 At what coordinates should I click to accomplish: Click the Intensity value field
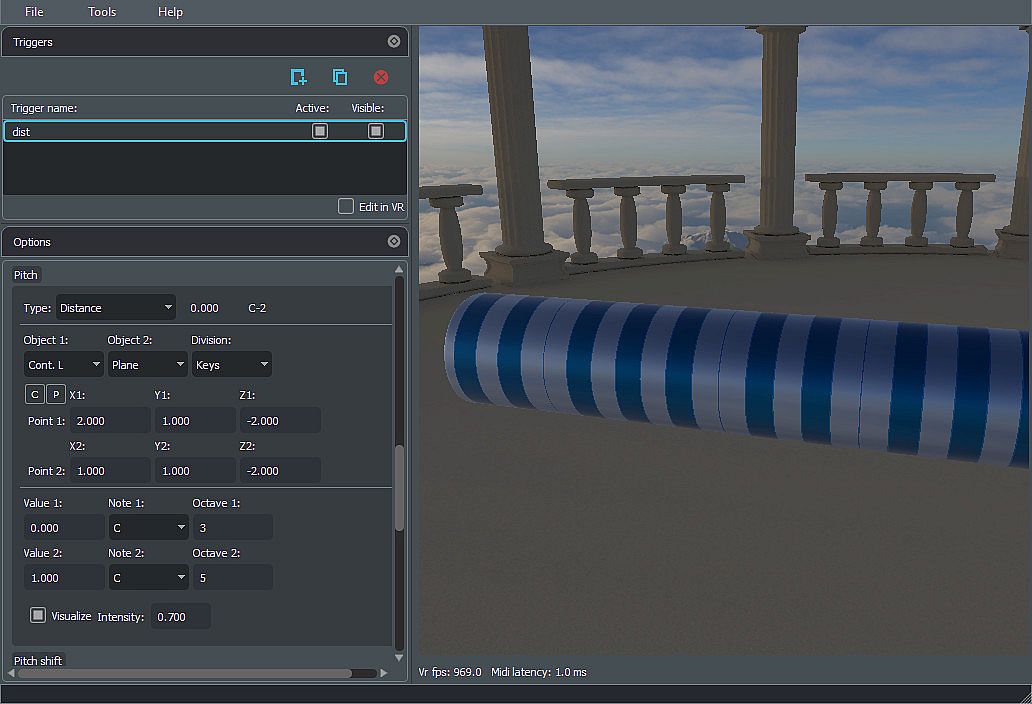pos(180,617)
